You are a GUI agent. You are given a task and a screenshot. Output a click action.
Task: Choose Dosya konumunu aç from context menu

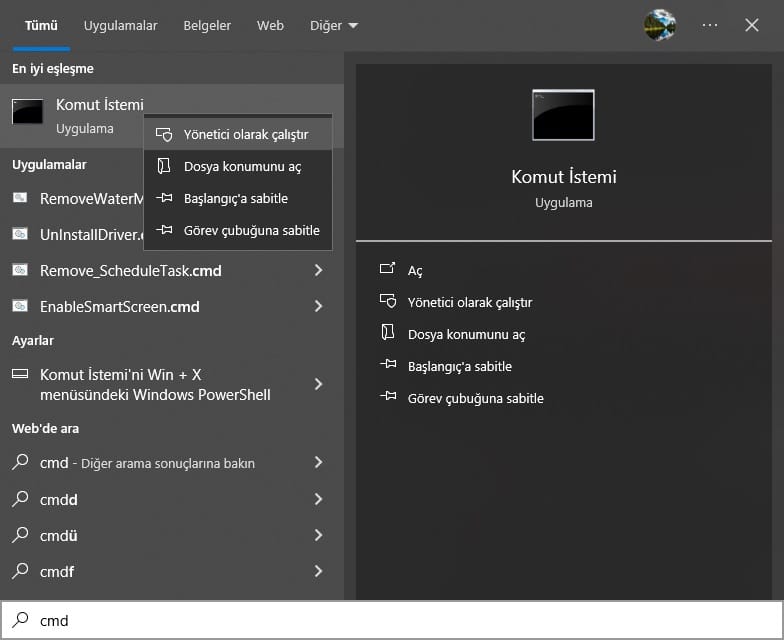click(x=242, y=167)
